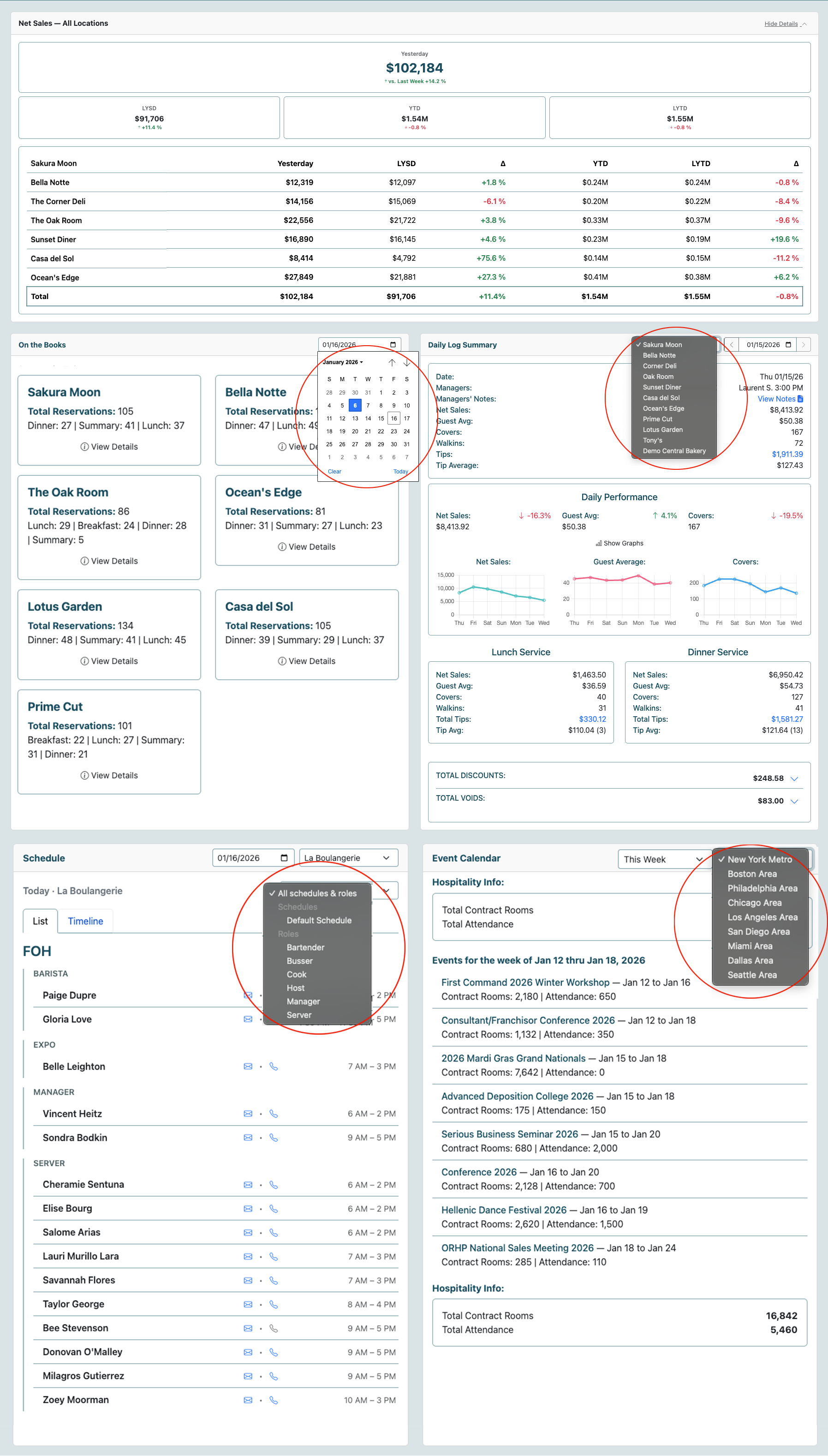Uncheck Sakura Moon in the location dropdown
The image size is (828, 1456).
coord(661,344)
